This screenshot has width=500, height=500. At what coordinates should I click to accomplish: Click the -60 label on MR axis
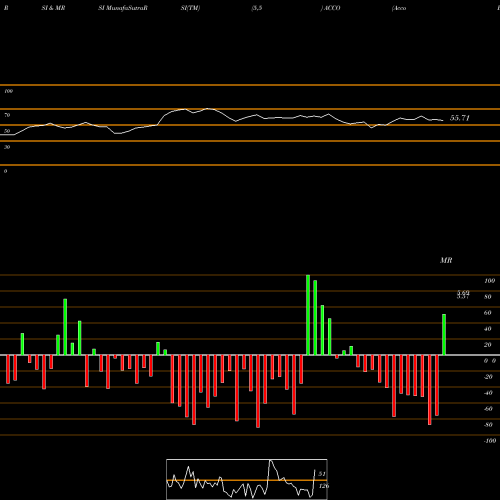click(x=488, y=409)
